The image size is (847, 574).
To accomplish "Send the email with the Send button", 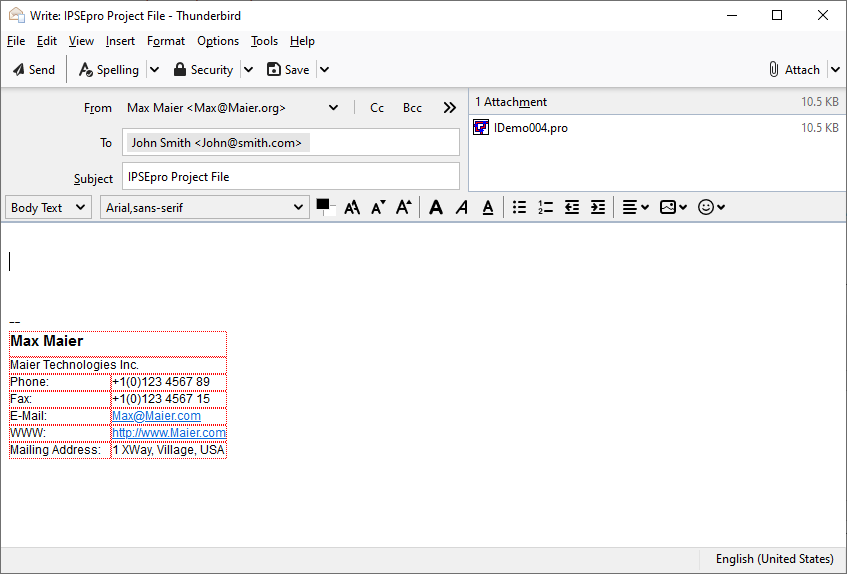I will (x=34, y=70).
